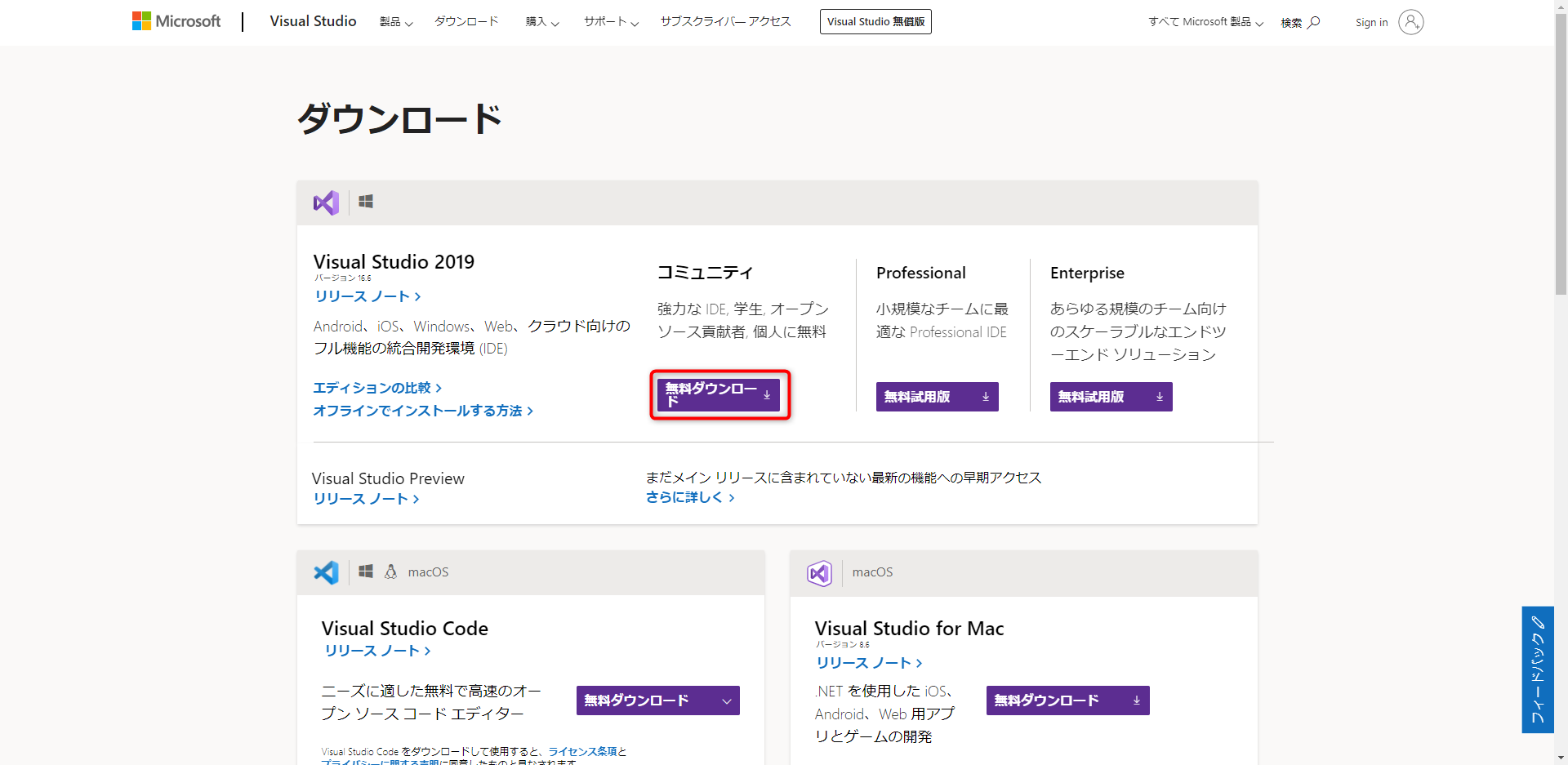
Task: Click the Visual Studio Preview heading
Action: 388,478
